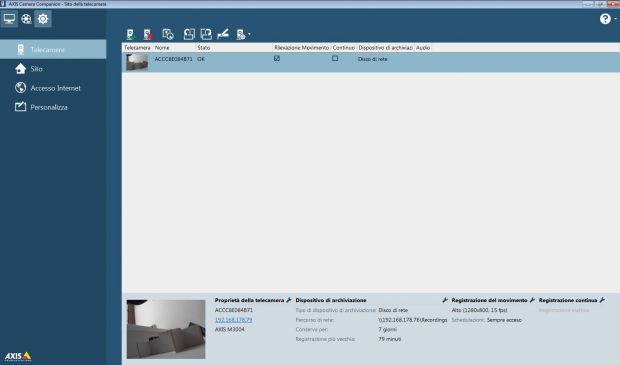The height and width of the screenshot is (365, 620).
Task: Click the globe icon next to Accesso Internet
Action: [x=21, y=88]
